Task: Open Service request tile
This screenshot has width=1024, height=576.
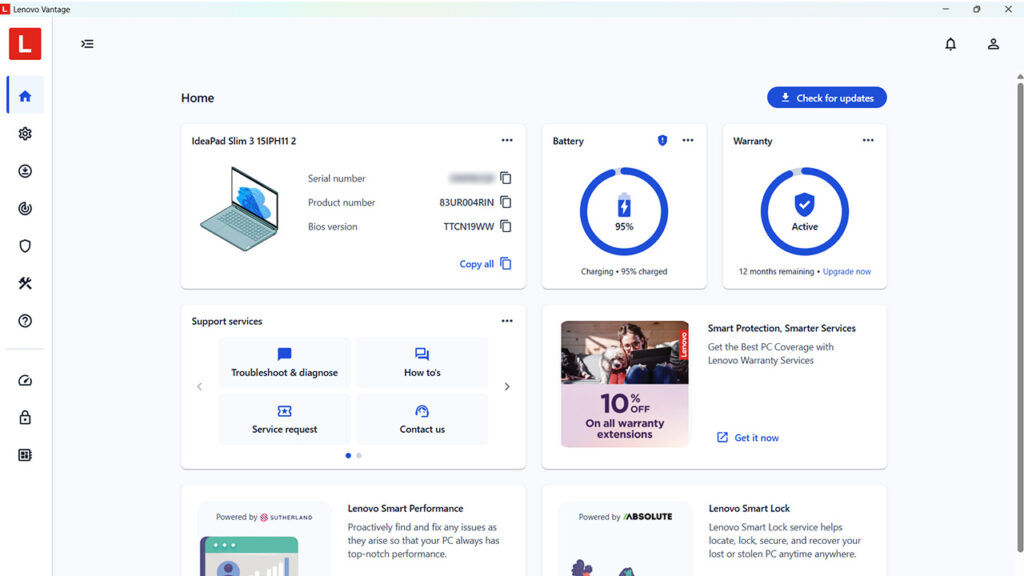Action: pos(284,419)
